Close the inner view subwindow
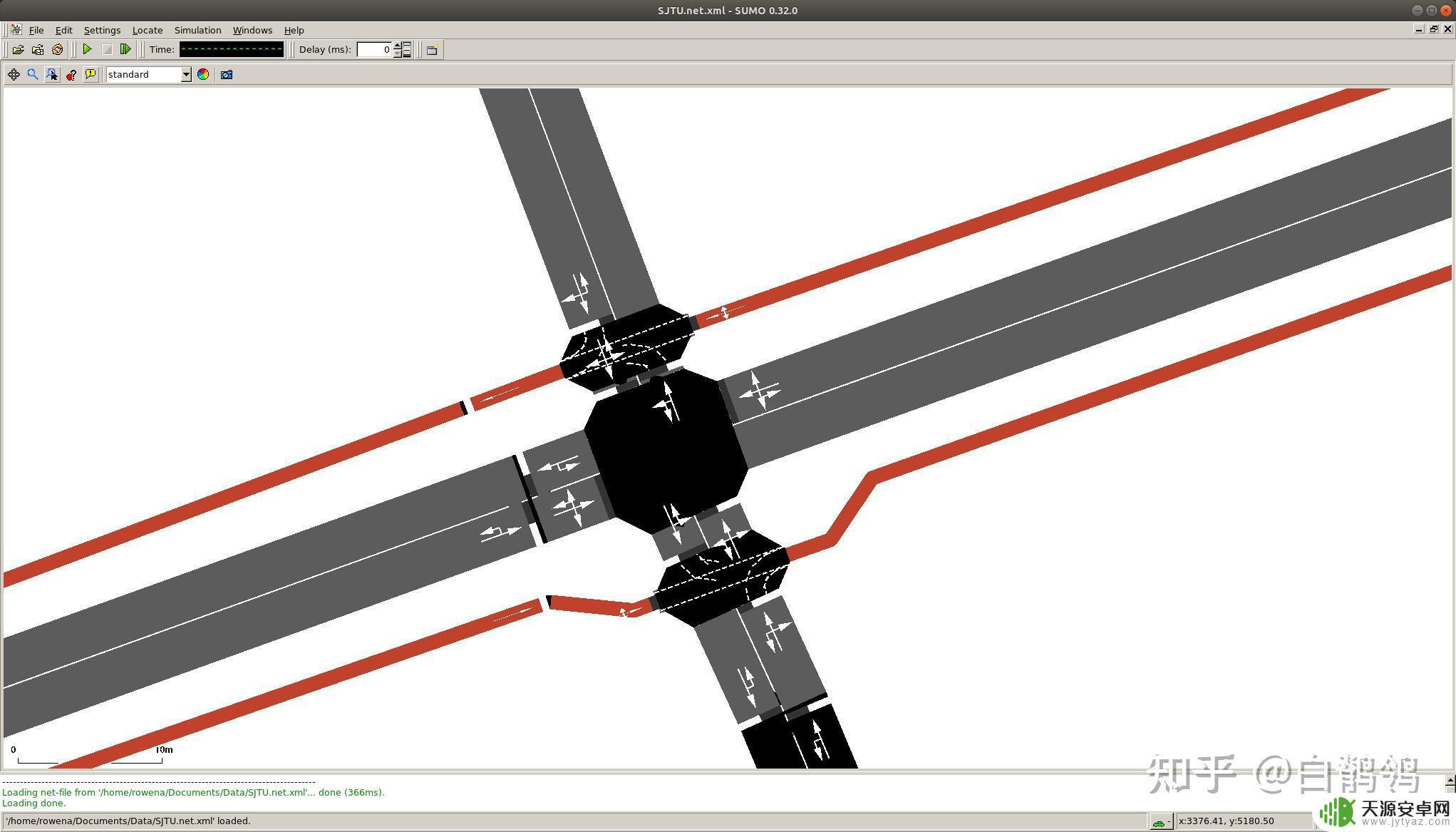The height and width of the screenshot is (832, 1456). [1448, 29]
